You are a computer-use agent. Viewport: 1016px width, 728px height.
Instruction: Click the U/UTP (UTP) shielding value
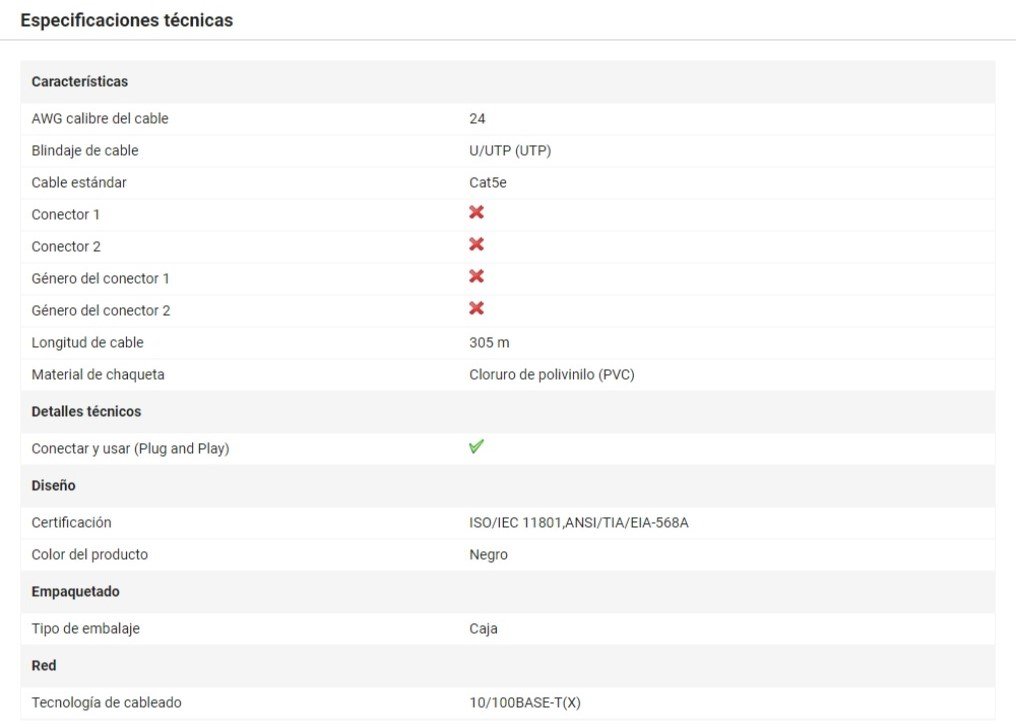pos(510,150)
